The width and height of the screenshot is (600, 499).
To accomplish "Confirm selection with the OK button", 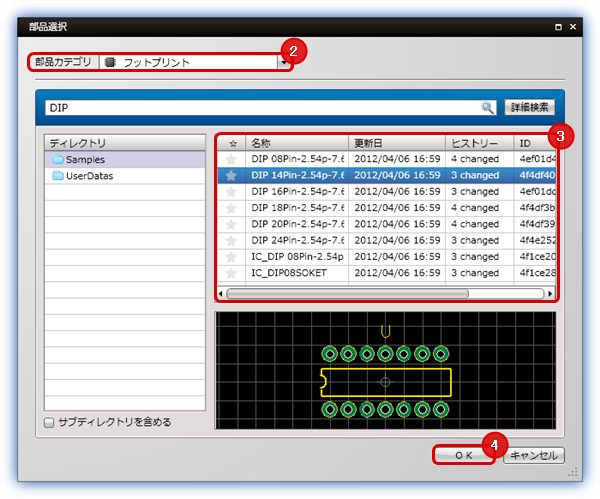I will point(463,455).
